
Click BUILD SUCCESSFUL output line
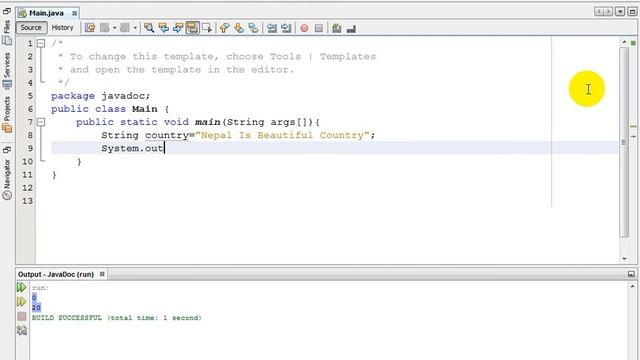(x=117, y=318)
